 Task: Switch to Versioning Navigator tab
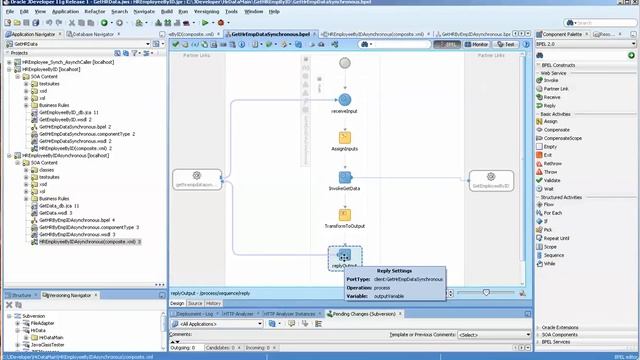(69, 295)
